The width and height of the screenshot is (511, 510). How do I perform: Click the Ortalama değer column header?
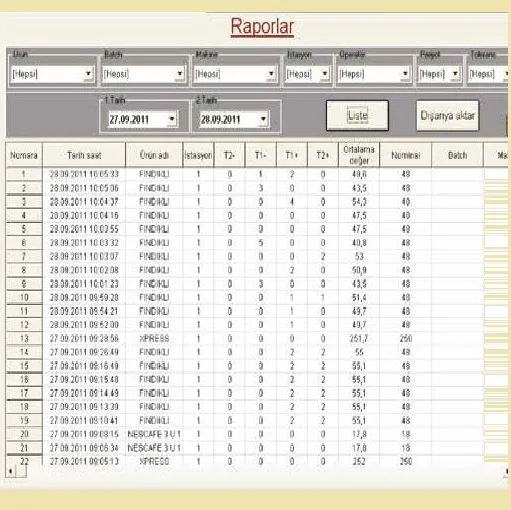(359, 155)
